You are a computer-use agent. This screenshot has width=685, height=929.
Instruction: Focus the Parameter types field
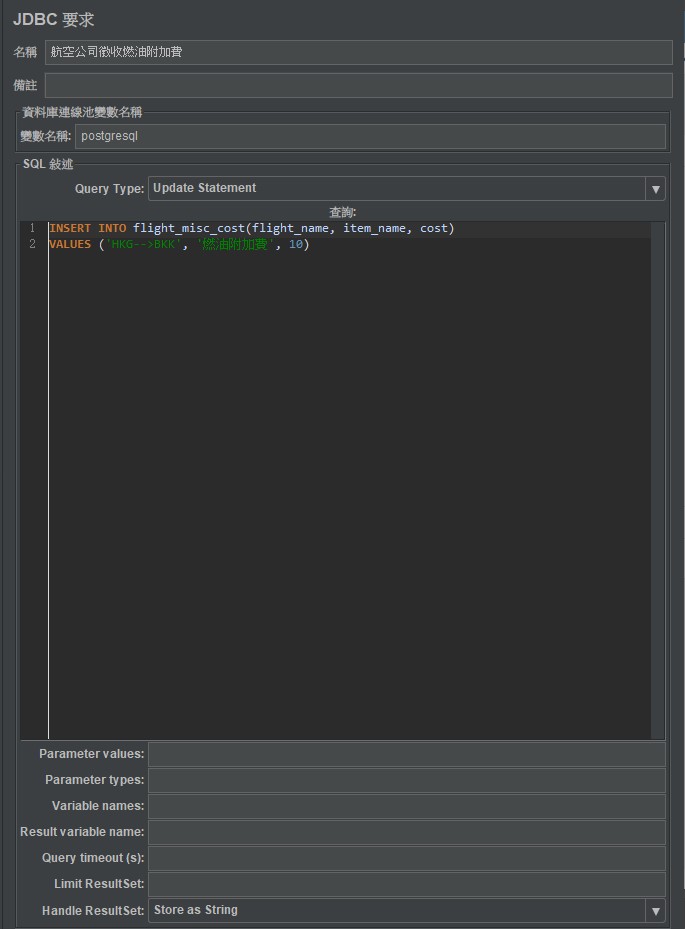click(406, 780)
